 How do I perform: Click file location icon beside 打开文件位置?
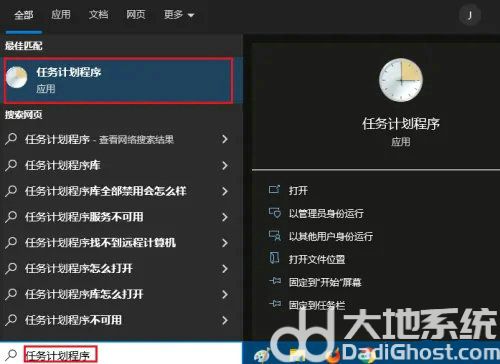click(x=274, y=258)
